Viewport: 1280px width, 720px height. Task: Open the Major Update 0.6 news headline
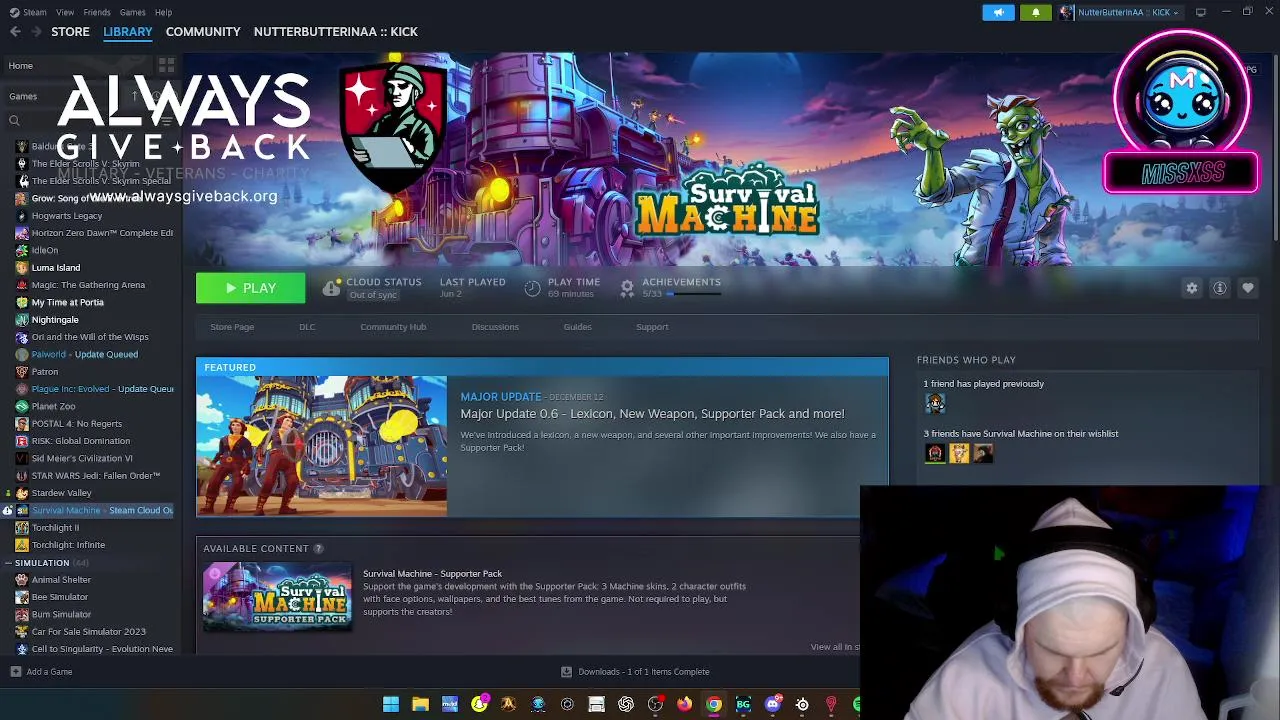tap(652, 414)
